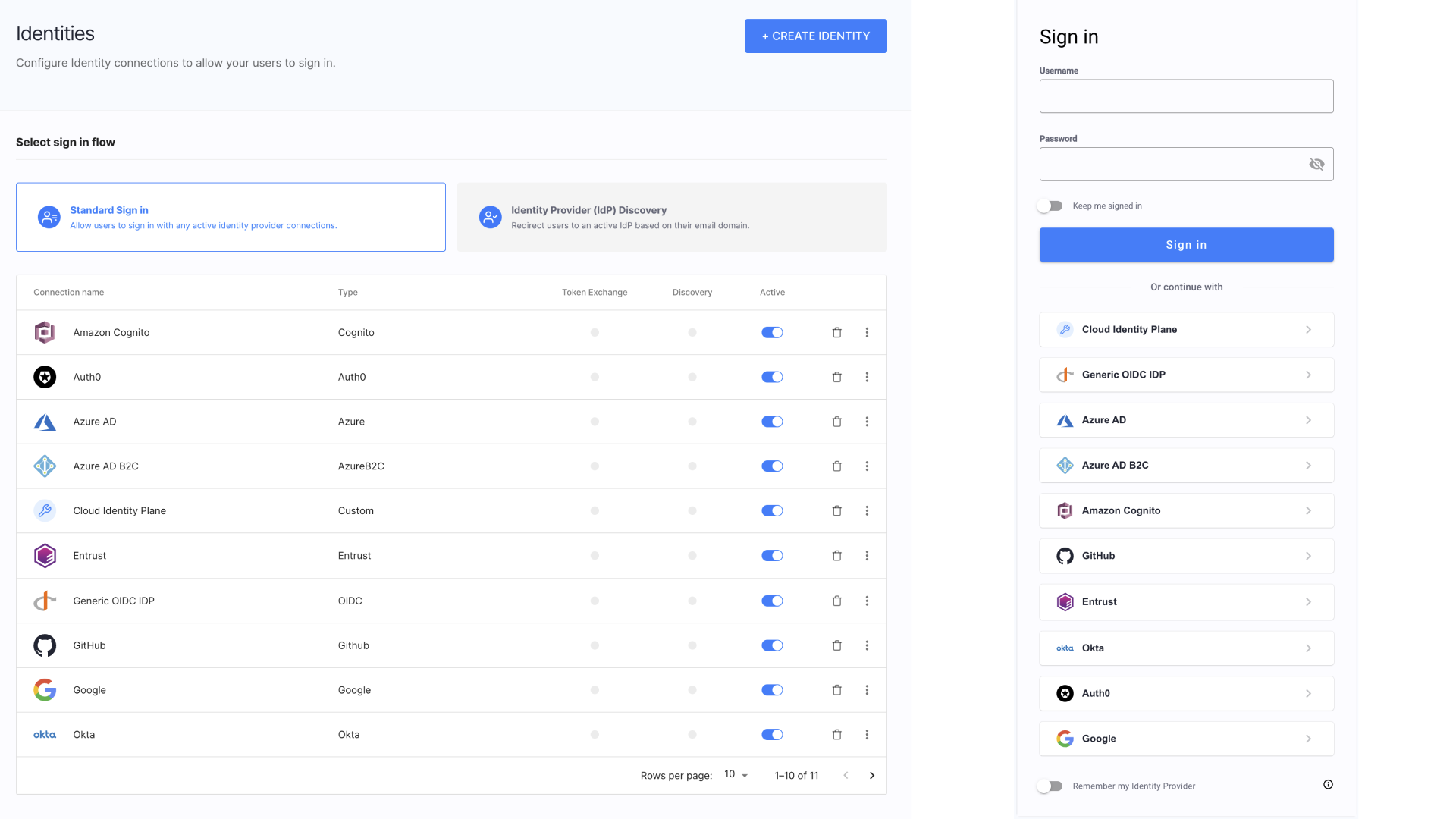Open more actions for Generic OIDC IDP

(x=867, y=601)
